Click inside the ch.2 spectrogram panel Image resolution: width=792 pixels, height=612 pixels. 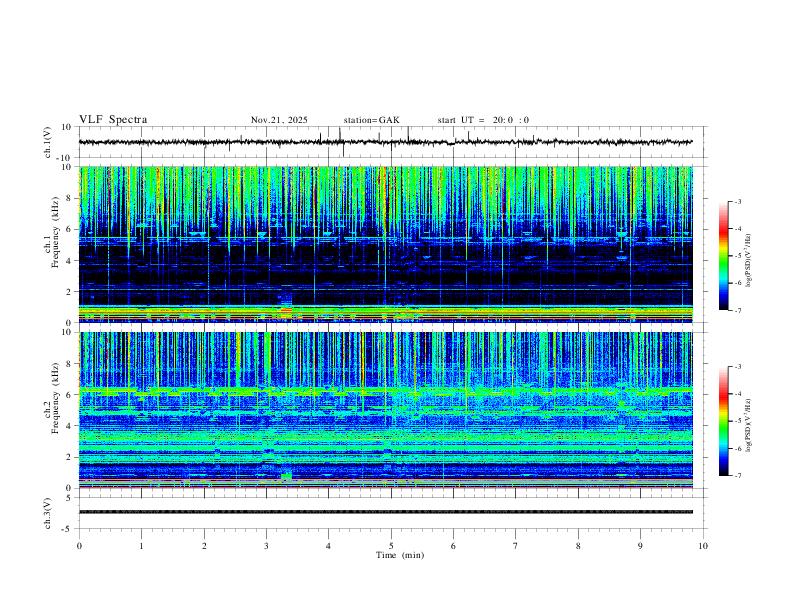(385, 410)
